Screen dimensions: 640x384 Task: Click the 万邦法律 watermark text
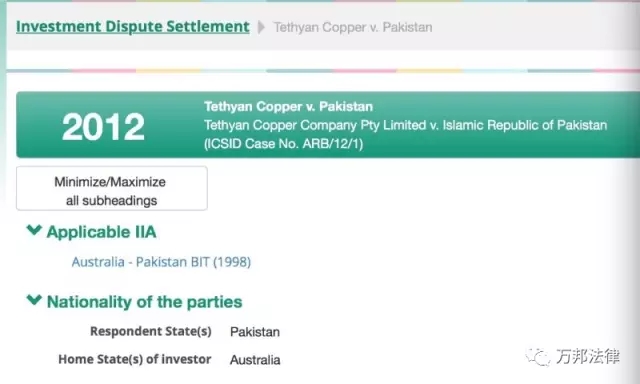point(588,357)
